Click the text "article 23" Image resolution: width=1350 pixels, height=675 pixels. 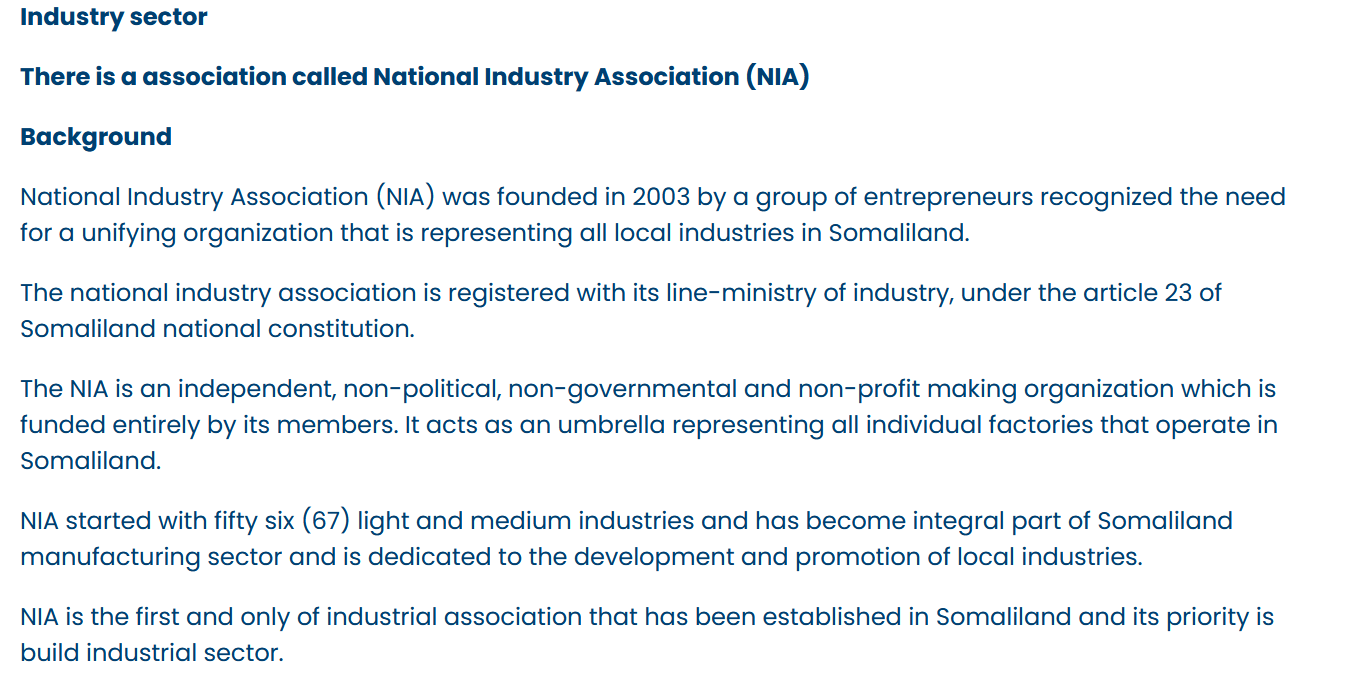[x=1164, y=293]
